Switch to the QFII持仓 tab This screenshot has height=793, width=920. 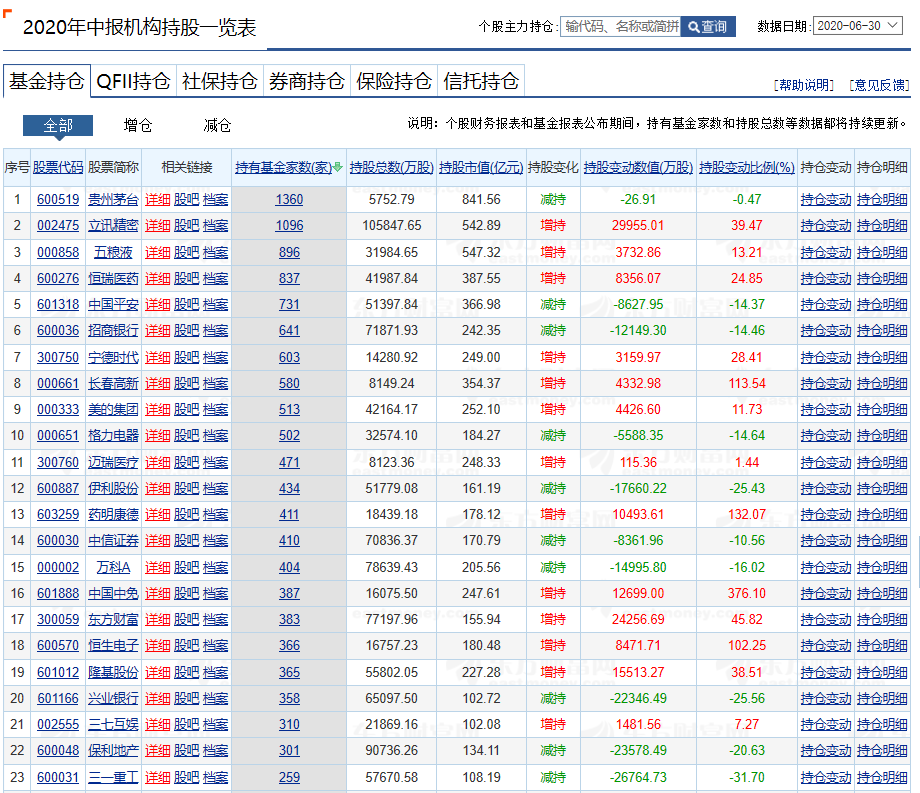pos(133,81)
